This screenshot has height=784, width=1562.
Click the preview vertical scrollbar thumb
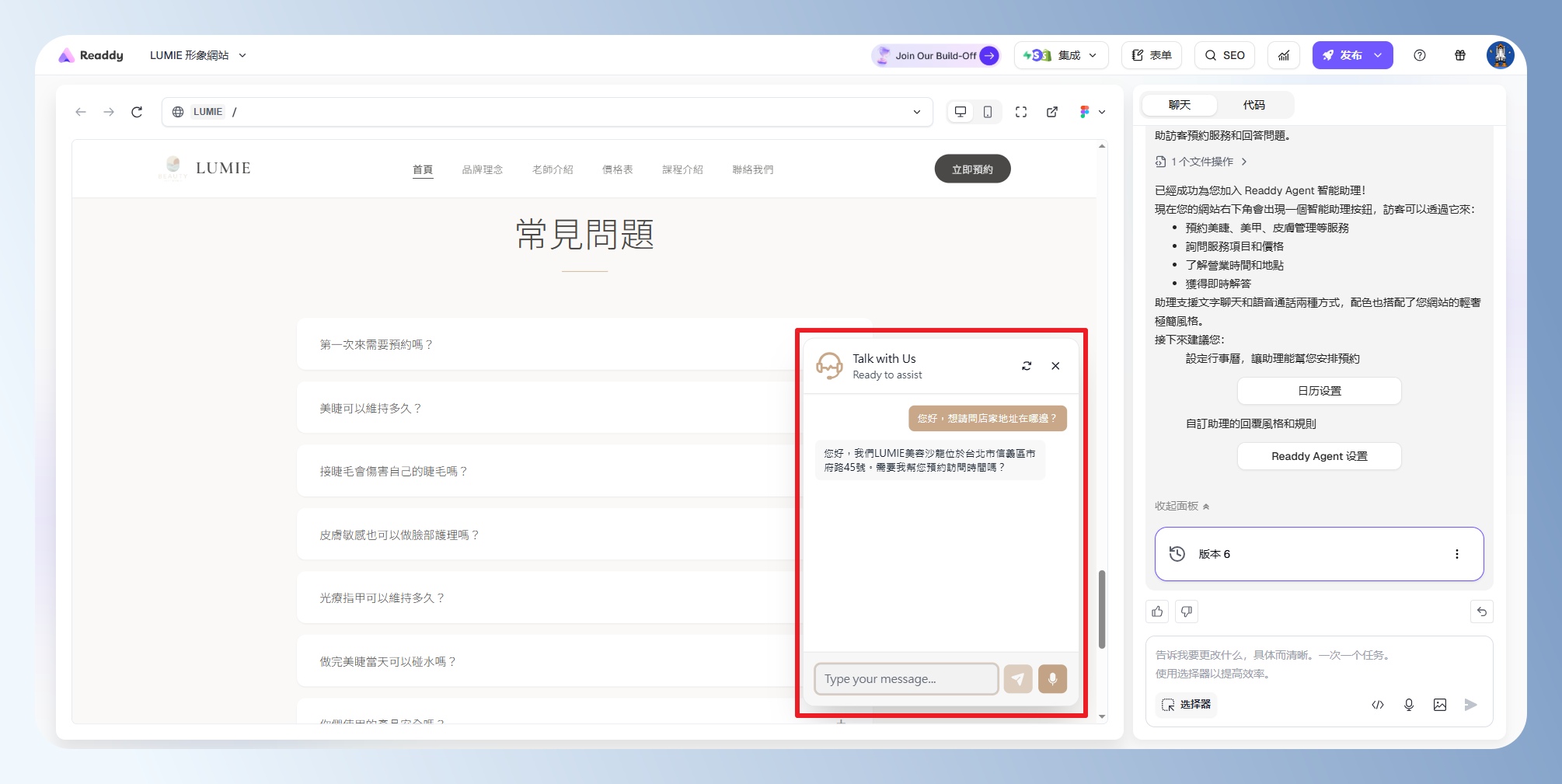pyautogui.click(x=1102, y=609)
